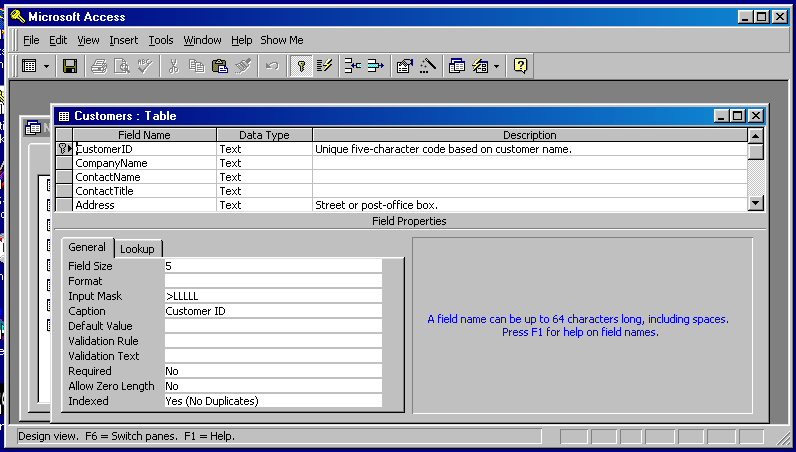Click the Print Preview icon
Screen dimensions: 796x452
pos(121,66)
